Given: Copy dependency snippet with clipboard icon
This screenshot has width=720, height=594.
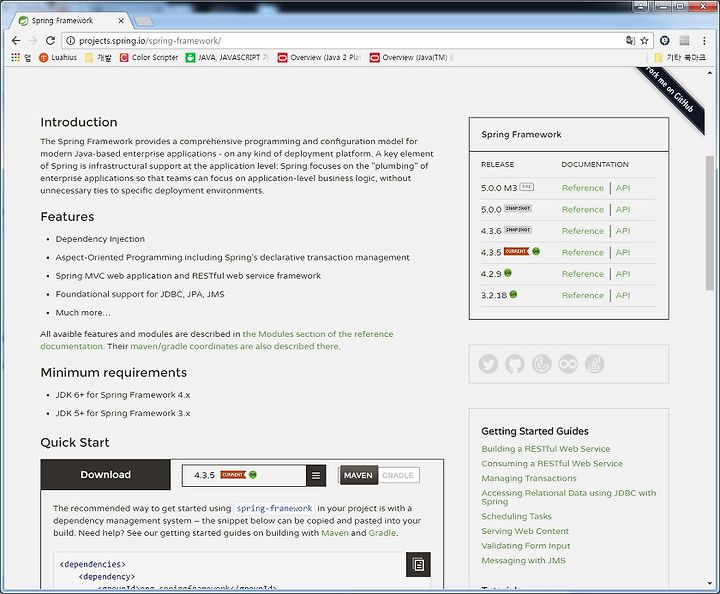Looking at the screenshot, I should (418, 564).
